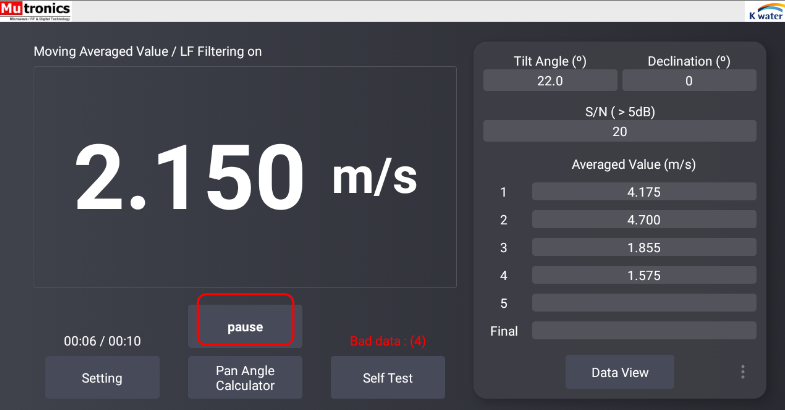Click the pause button

tap(245, 327)
